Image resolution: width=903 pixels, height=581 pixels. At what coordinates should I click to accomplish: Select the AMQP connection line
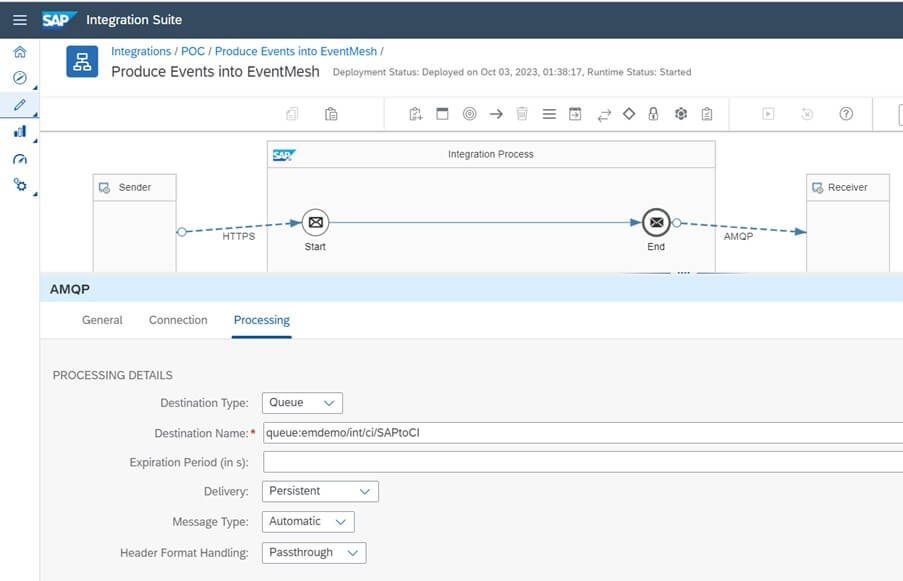(x=741, y=227)
